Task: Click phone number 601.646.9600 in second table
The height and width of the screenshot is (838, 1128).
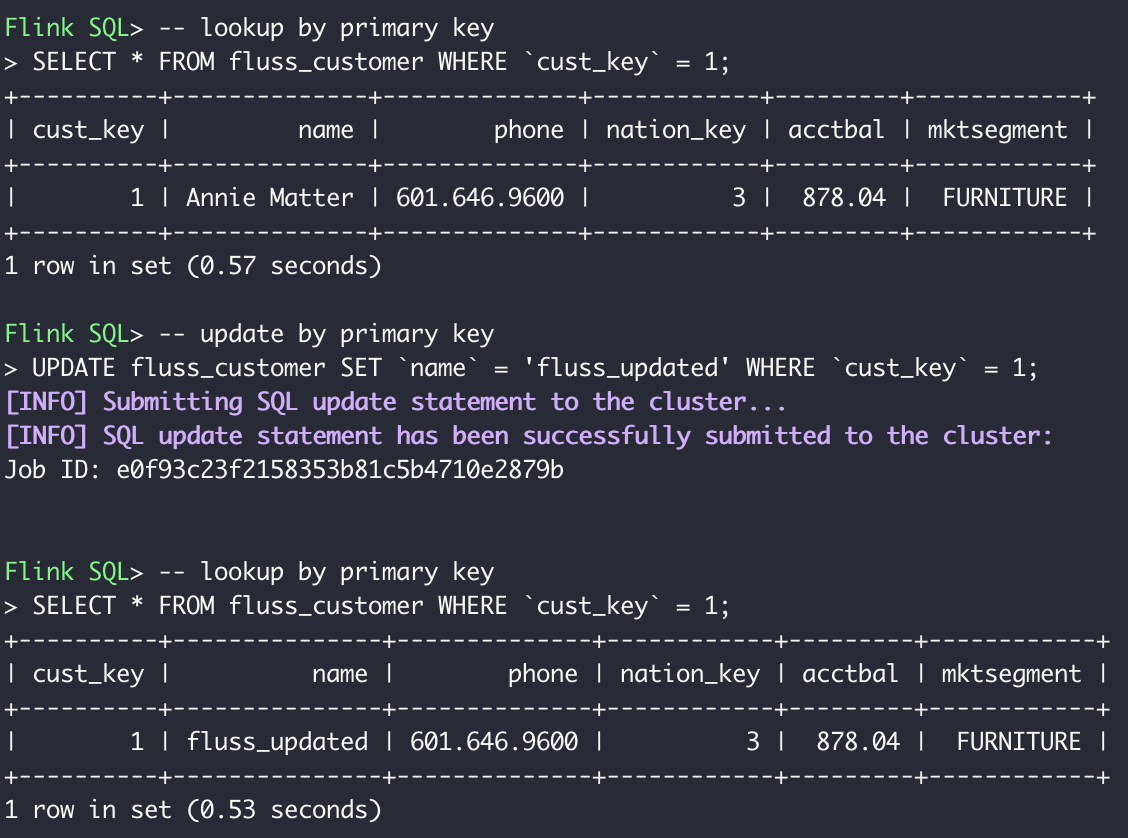Action: [494, 741]
